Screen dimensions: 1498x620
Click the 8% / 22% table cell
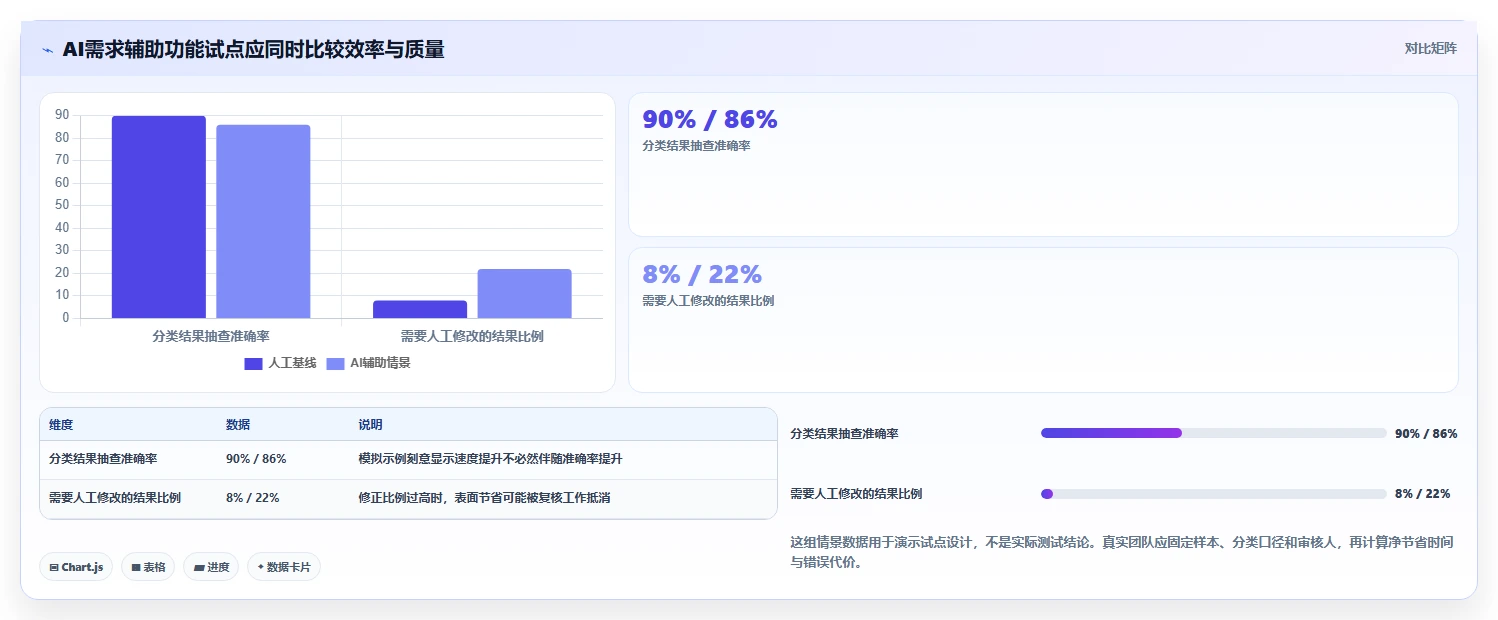pos(252,497)
